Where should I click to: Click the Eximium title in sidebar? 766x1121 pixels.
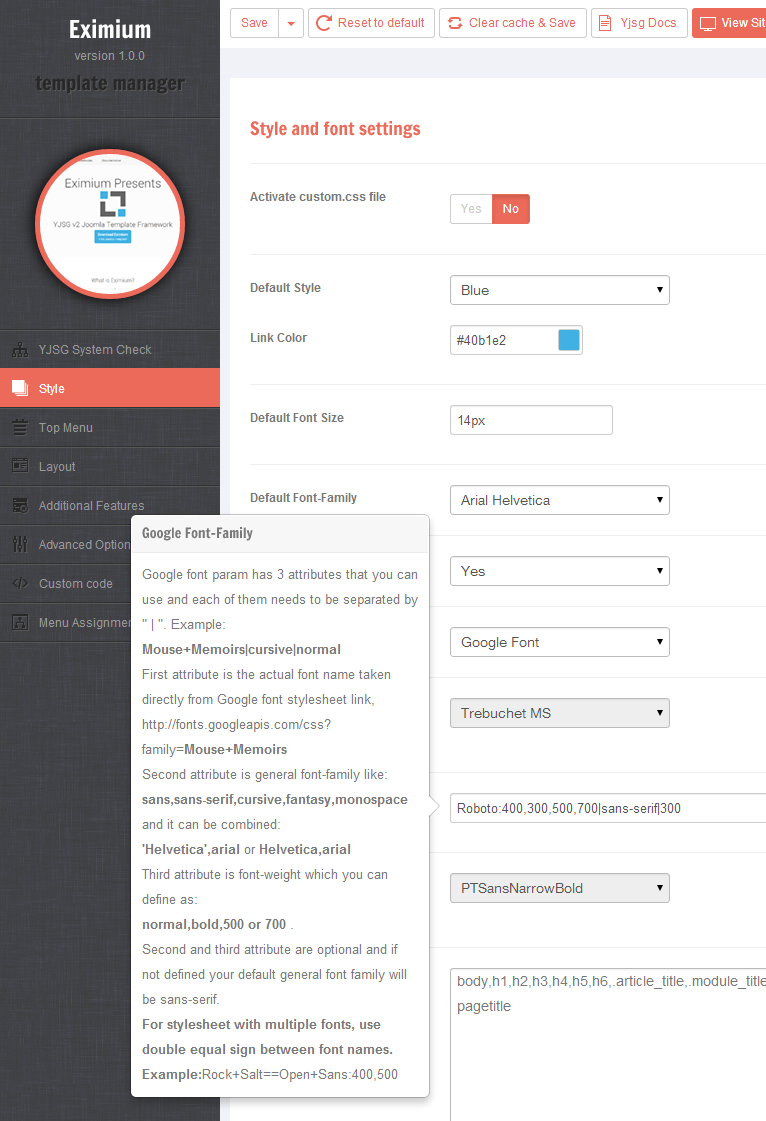click(110, 29)
